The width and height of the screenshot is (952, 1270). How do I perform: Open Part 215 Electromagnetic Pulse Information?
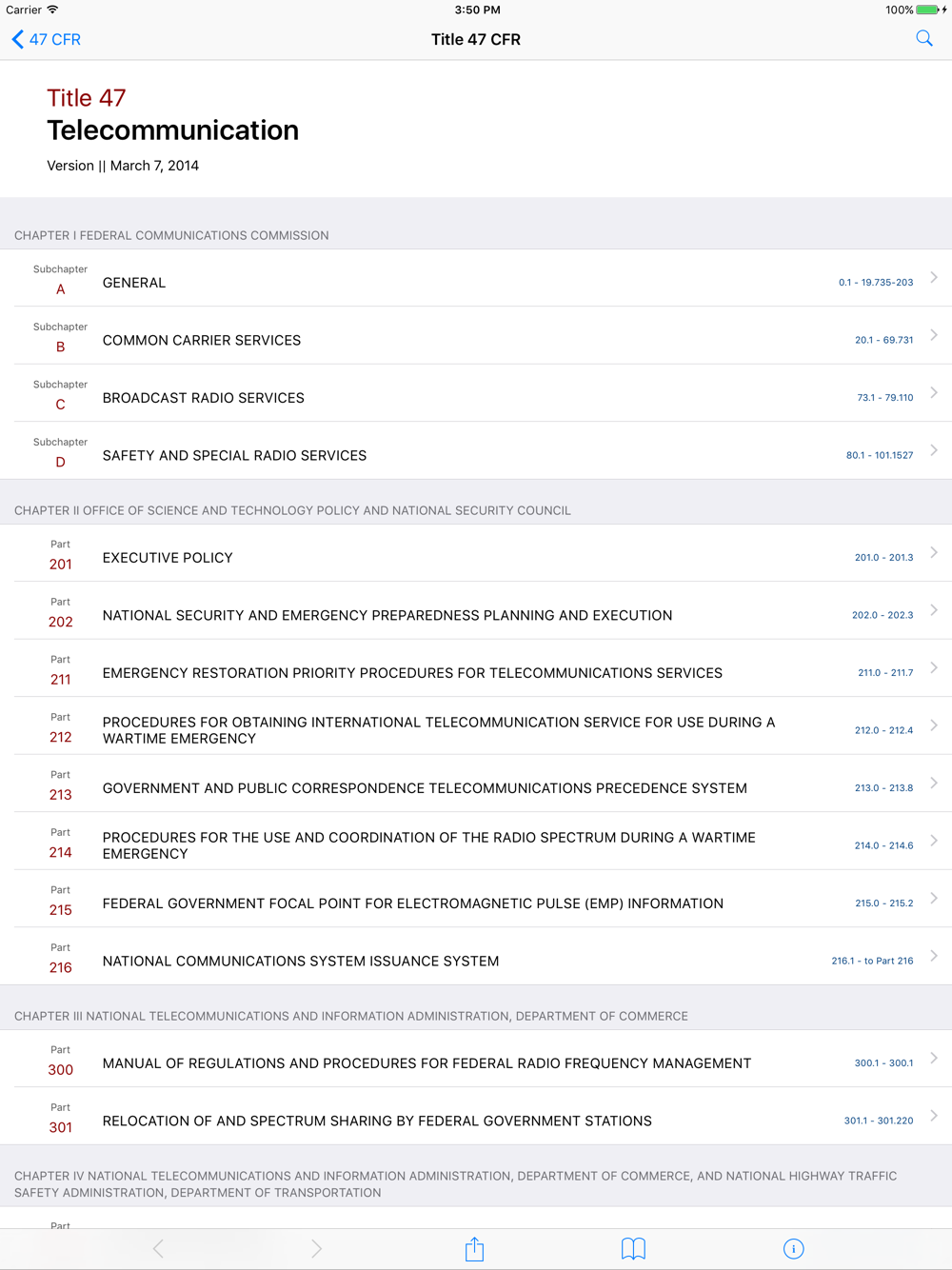pyautogui.click(x=412, y=903)
